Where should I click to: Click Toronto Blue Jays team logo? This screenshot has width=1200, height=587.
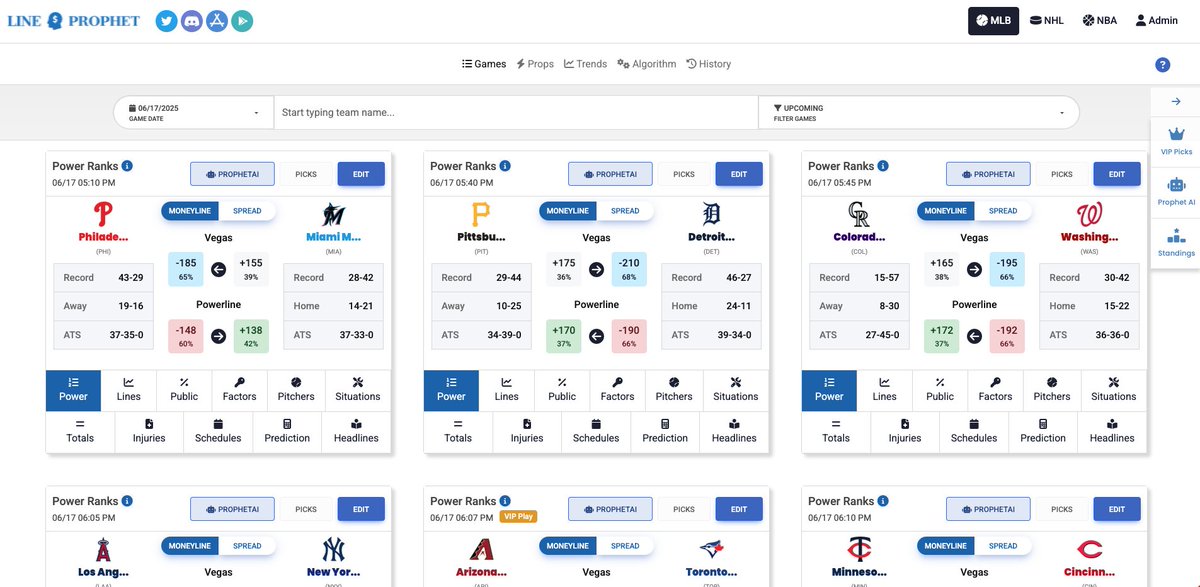coord(712,549)
